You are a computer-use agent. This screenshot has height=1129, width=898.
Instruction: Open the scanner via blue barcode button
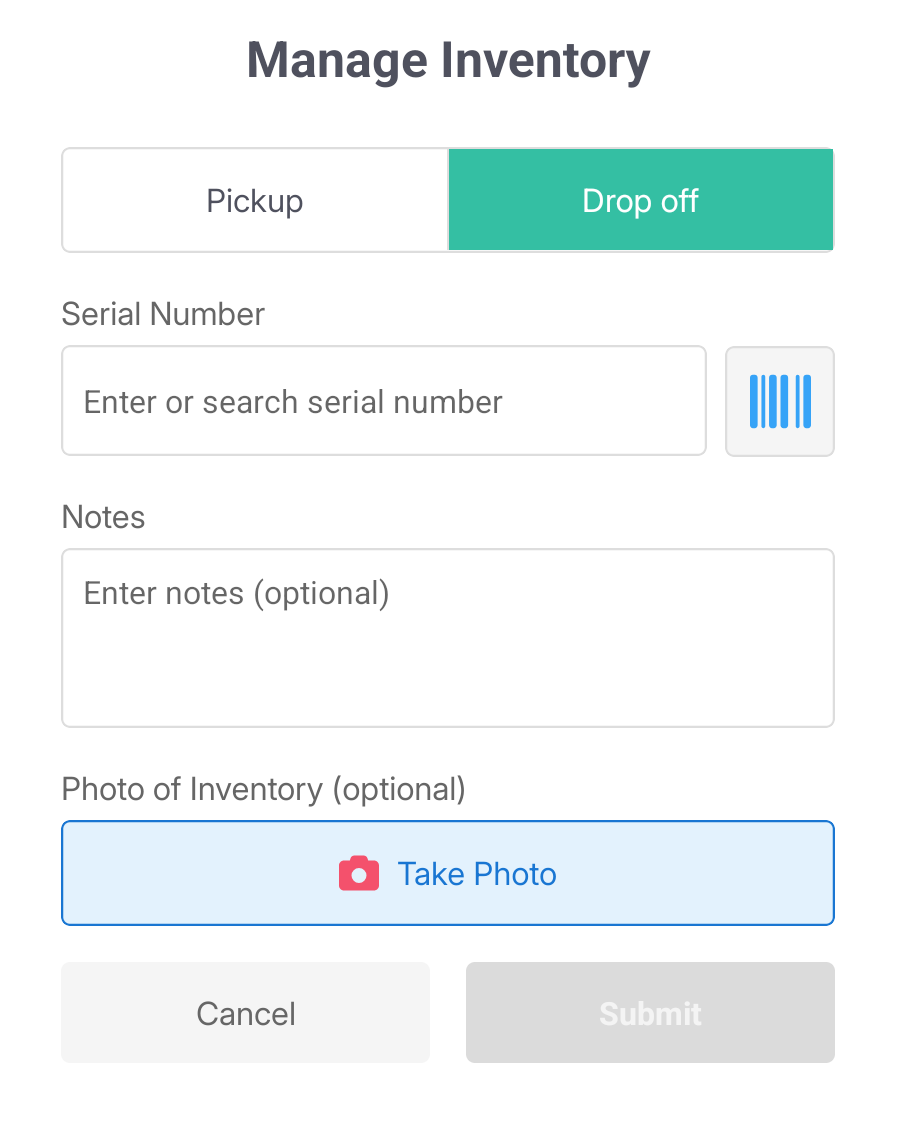click(x=779, y=401)
